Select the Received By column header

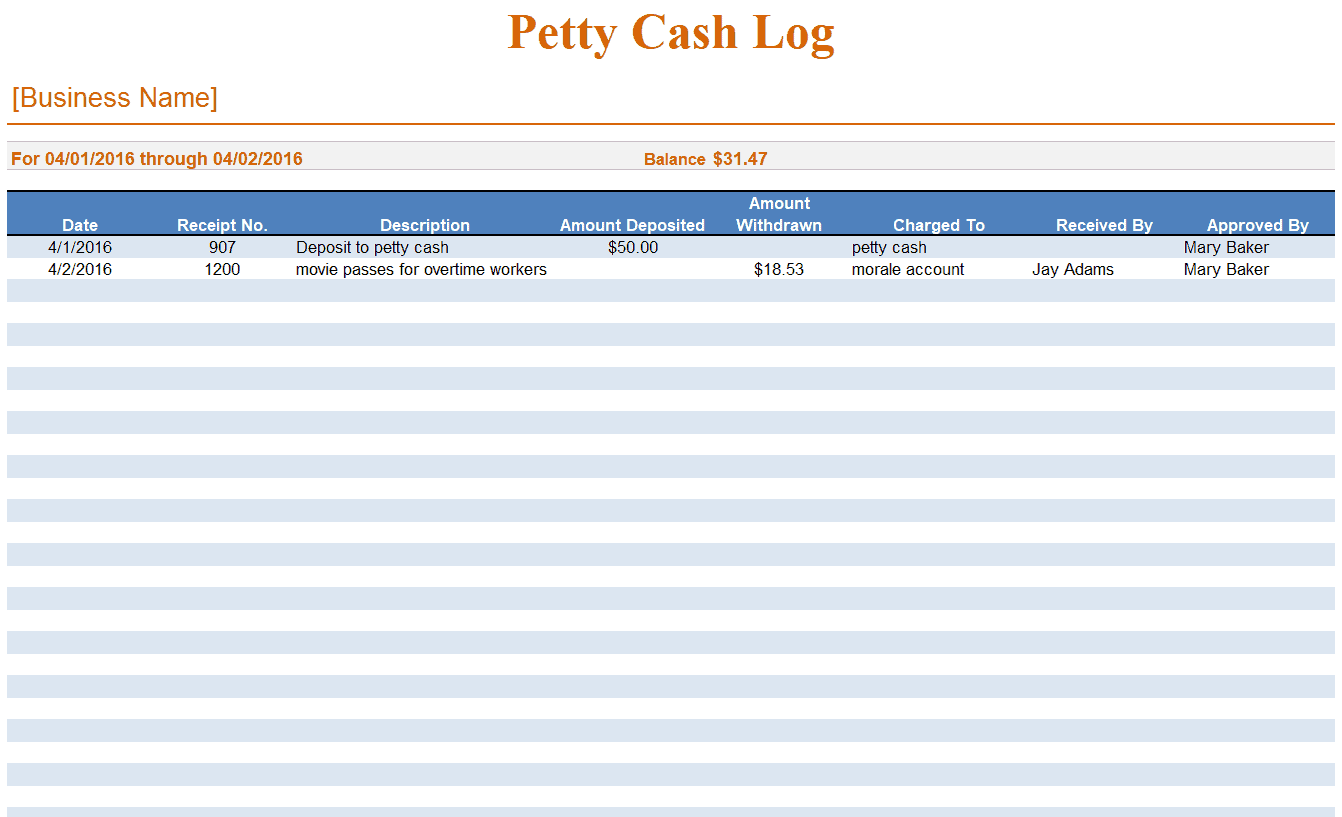pos(1104,225)
